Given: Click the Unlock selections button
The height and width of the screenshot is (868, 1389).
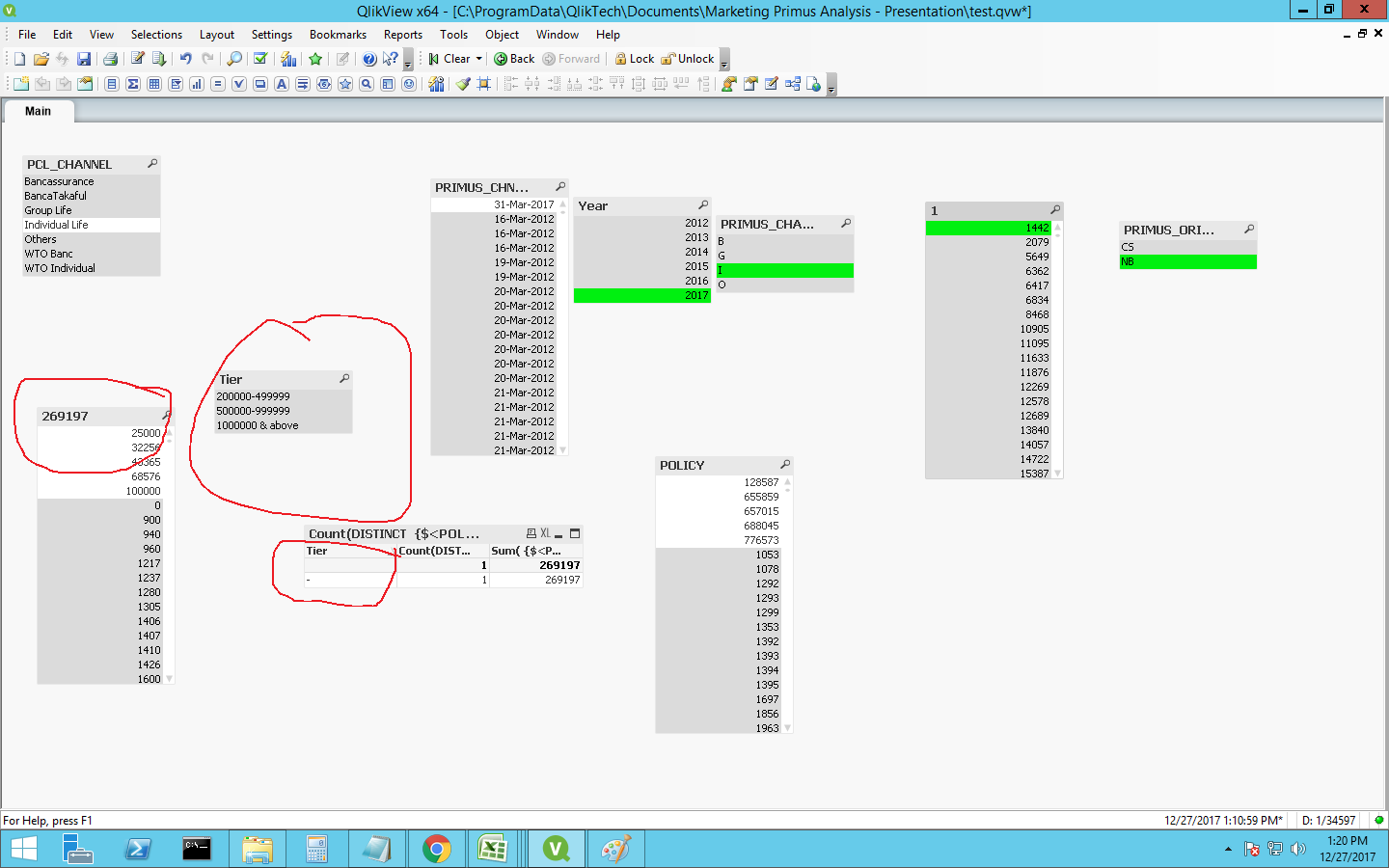Looking at the screenshot, I should pos(688,59).
